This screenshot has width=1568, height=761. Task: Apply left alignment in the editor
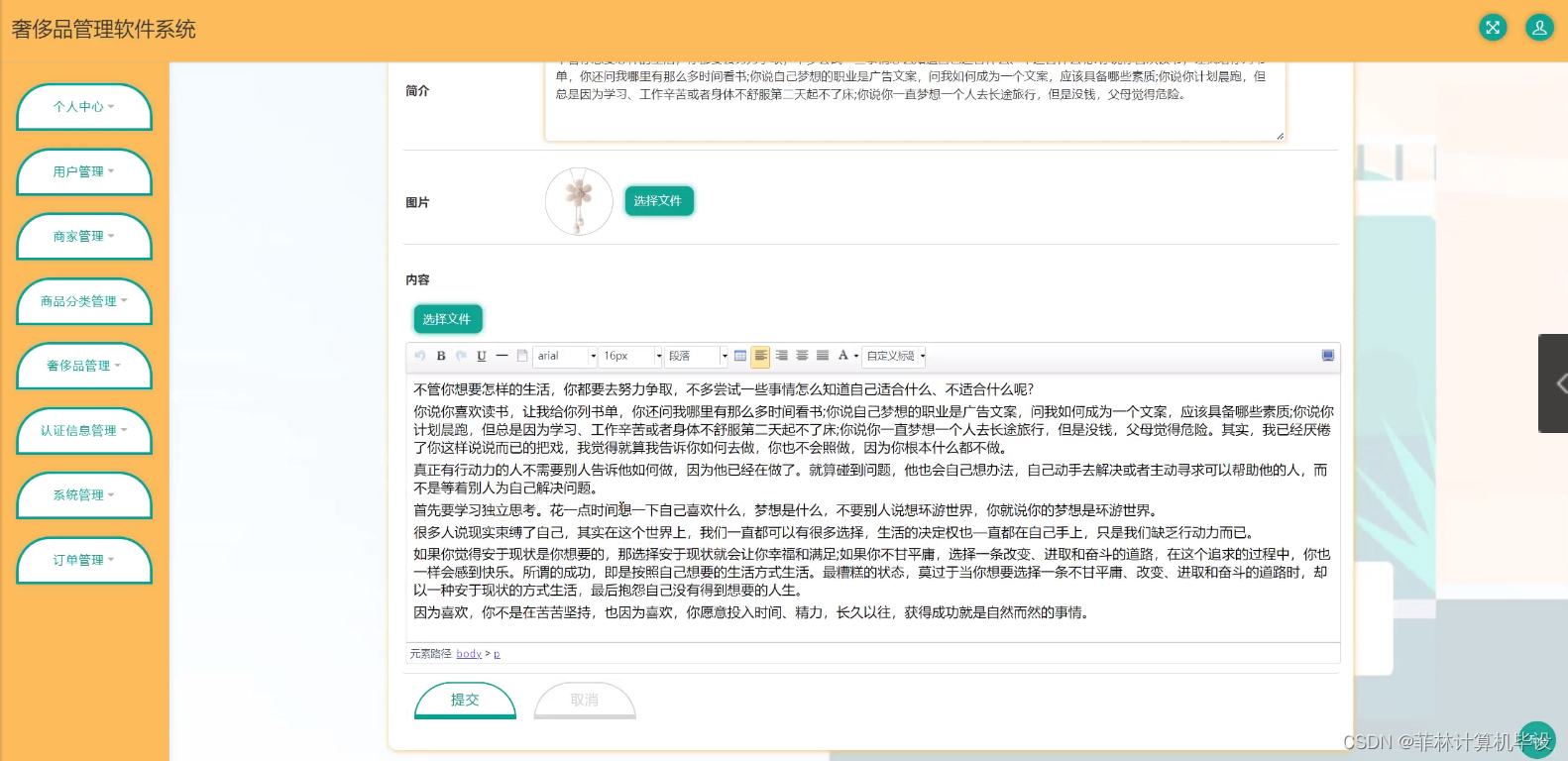pos(761,356)
